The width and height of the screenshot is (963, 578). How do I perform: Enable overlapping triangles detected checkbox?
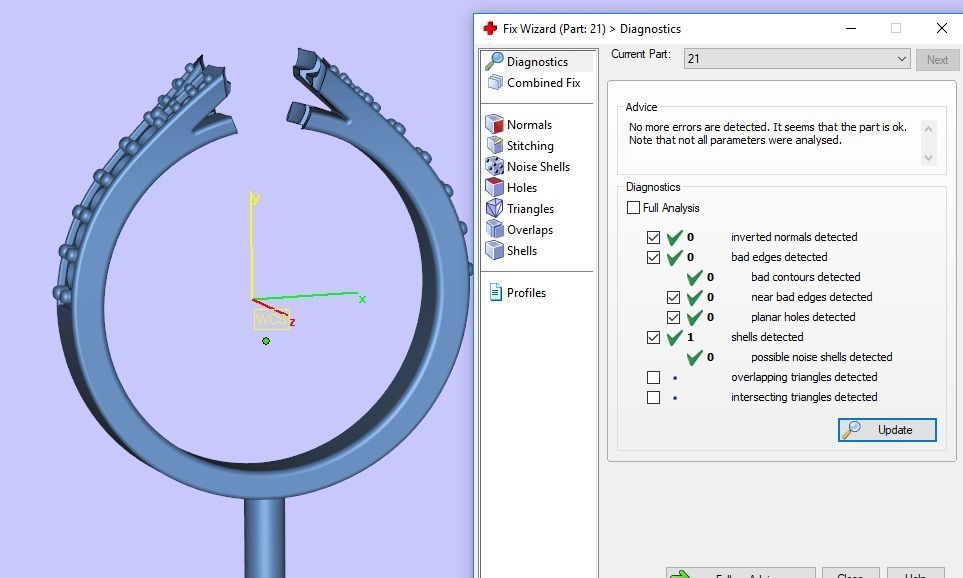coord(653,377)
